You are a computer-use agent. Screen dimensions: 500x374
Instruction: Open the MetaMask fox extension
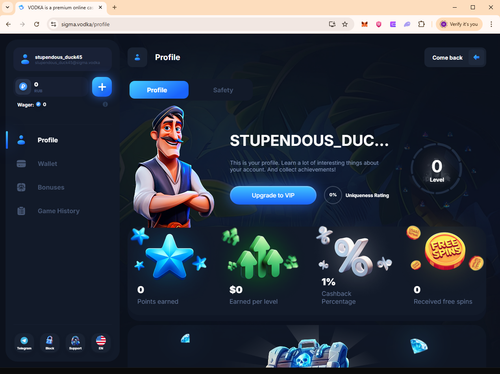(364, 24)
